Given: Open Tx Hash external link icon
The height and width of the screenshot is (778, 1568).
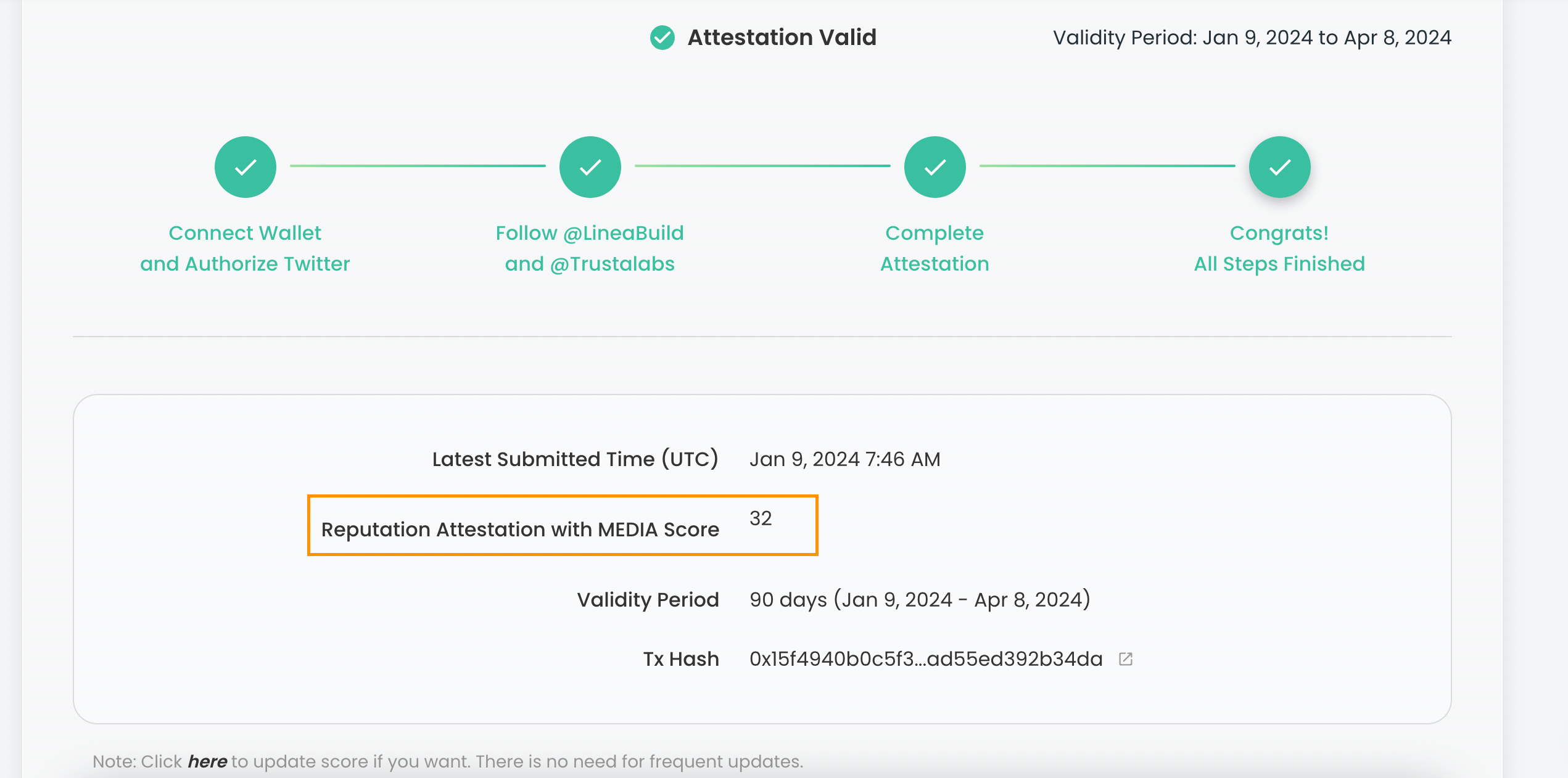Looking at the screenshot, I should (x=1126, y=659).
